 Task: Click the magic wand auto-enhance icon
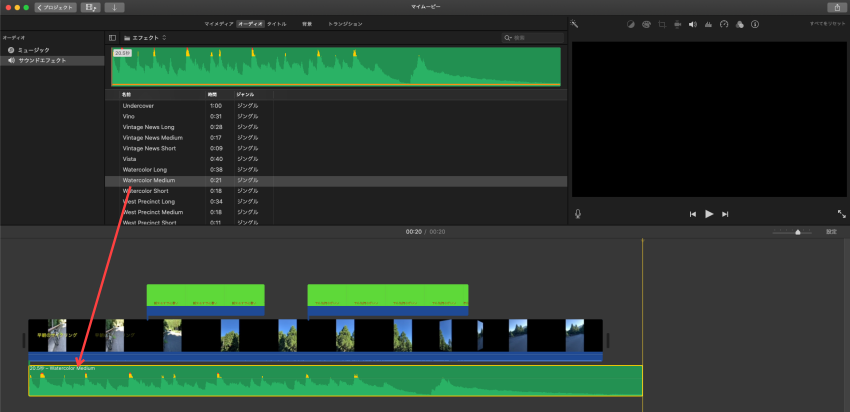point(575,23)
